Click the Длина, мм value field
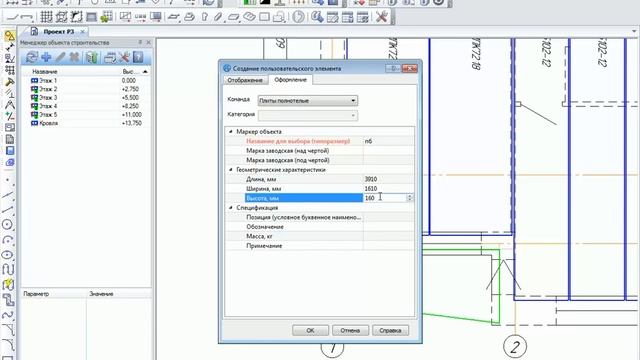The width and height of the screenshot is (640, 360). pos(388,179)
